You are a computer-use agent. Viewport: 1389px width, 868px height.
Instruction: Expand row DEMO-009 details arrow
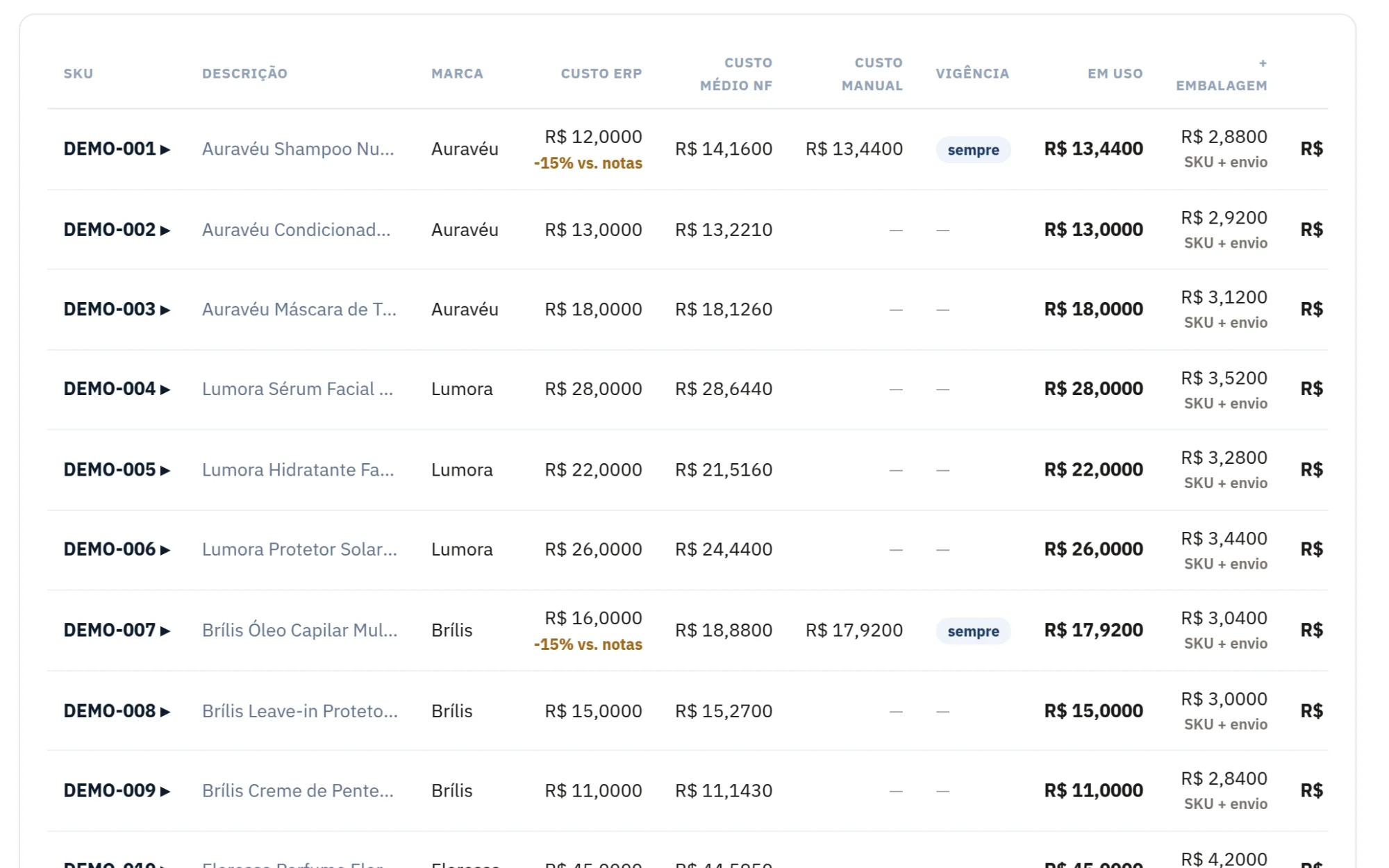165,791
